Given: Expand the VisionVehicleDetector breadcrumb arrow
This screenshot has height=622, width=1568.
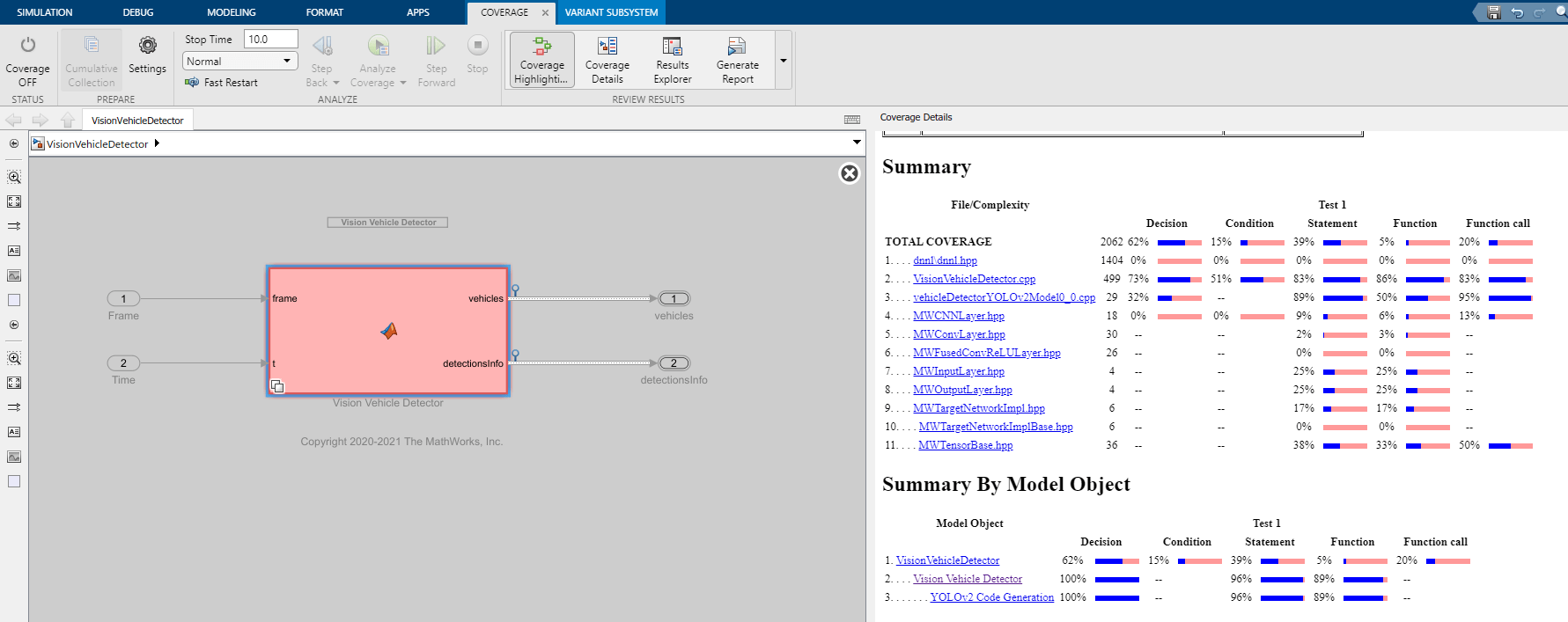Looking at the screenshot, I should point(157,143).
